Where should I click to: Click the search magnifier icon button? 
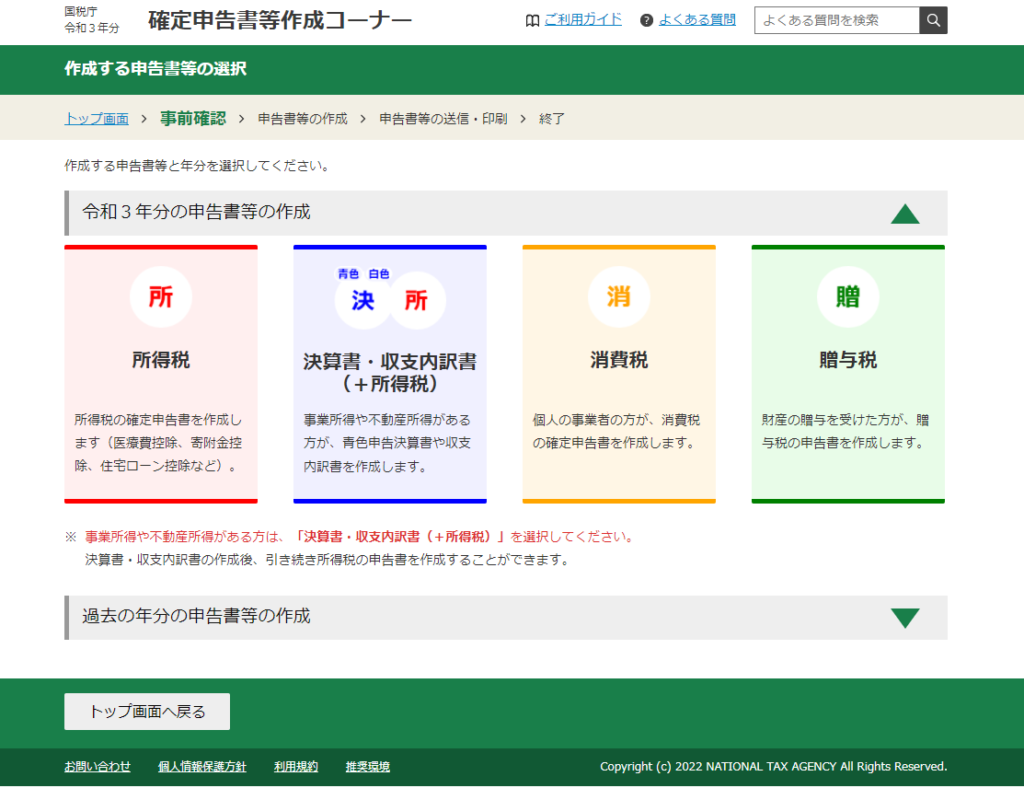(933, 20)
